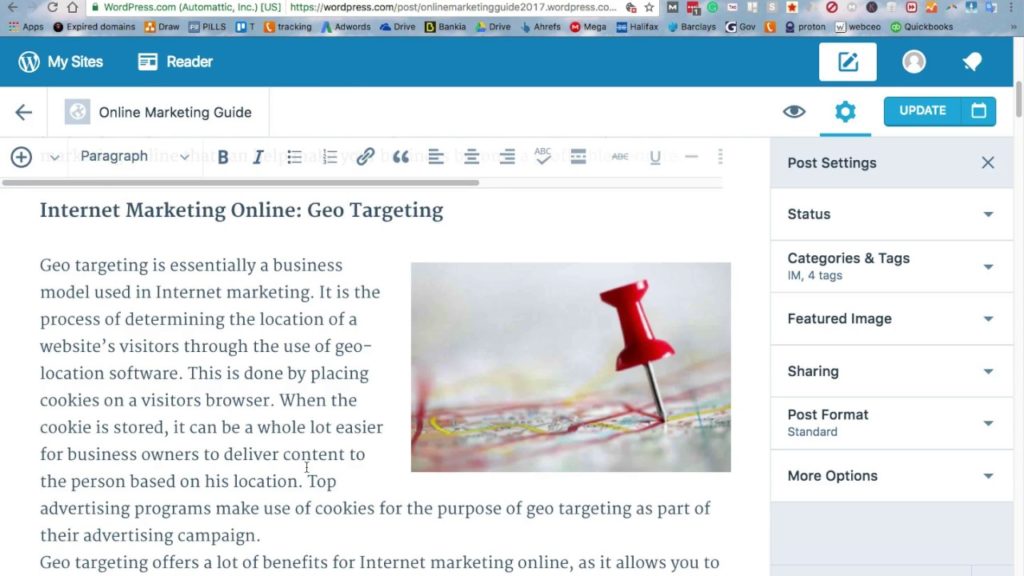Open the proton bookmark
The width and height of the screenshot is (1024, 576).
point(805,27)
